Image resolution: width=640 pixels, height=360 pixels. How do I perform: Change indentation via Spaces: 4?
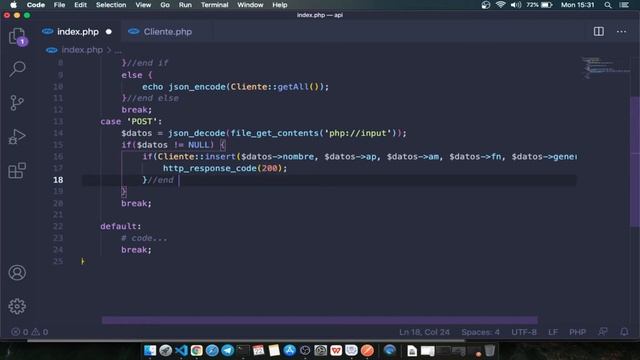pyautogui.click(x=480, y=332)
